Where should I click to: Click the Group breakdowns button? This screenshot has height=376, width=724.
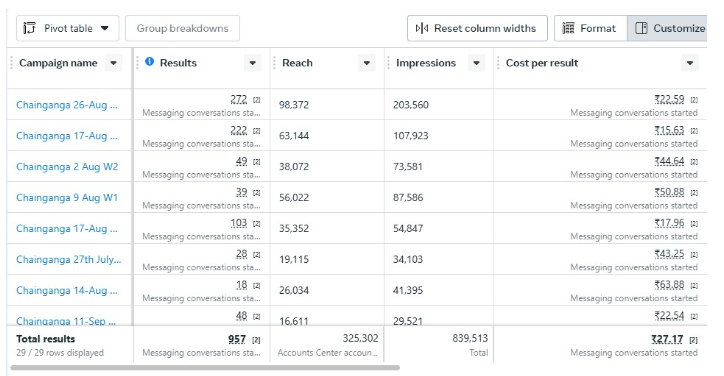pyautogui.click(x=182, y=28)
